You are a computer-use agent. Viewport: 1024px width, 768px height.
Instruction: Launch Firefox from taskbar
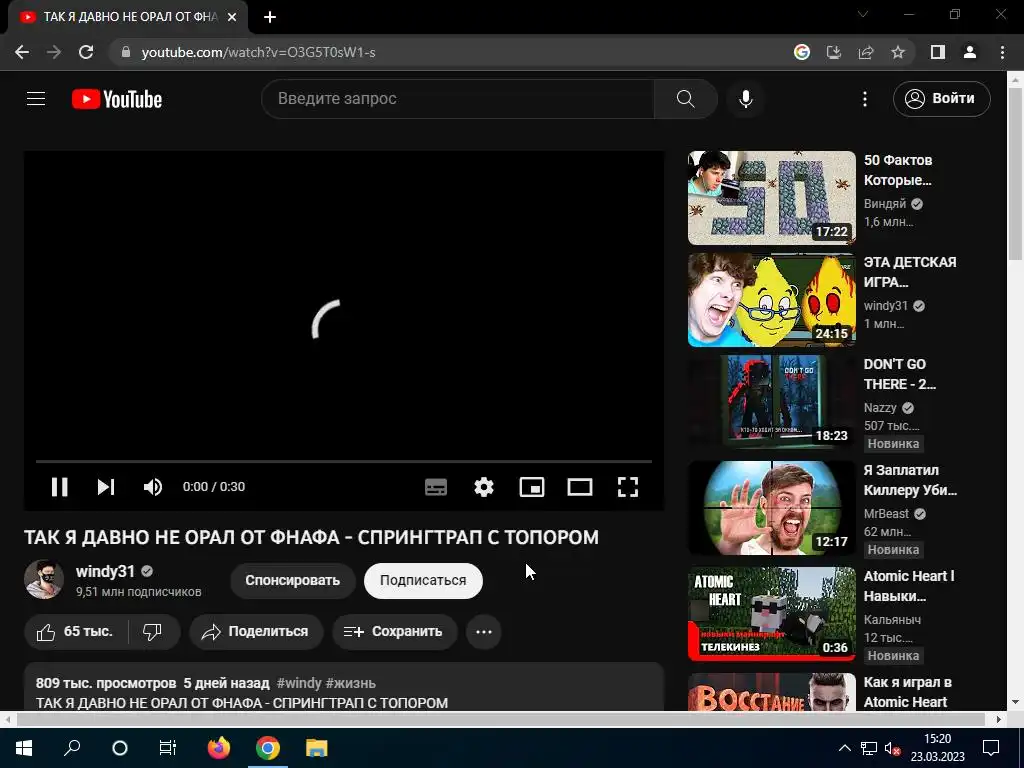coord(219,748)
